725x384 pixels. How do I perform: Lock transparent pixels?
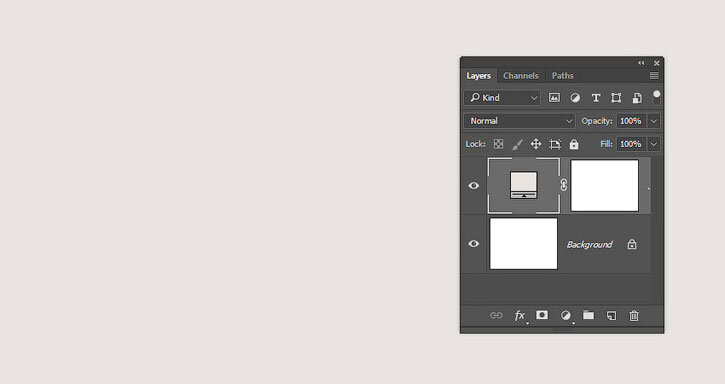pyautogui.click(x=498, y=144)
